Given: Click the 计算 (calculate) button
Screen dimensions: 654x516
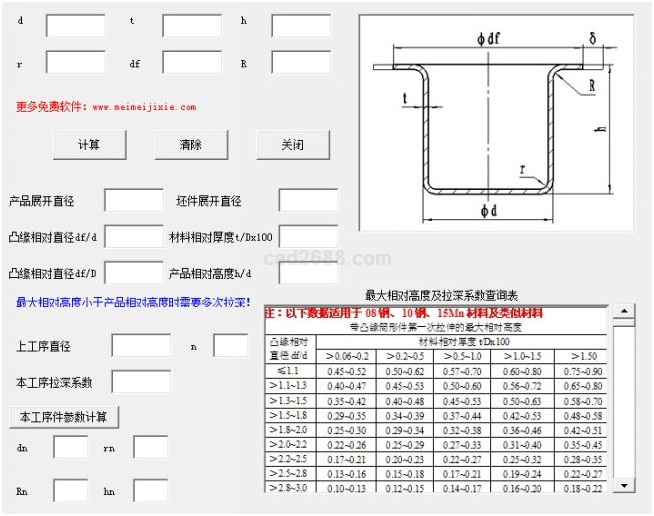Looking at the screenshot, I should pyautogui.click(x=89, y=144).
